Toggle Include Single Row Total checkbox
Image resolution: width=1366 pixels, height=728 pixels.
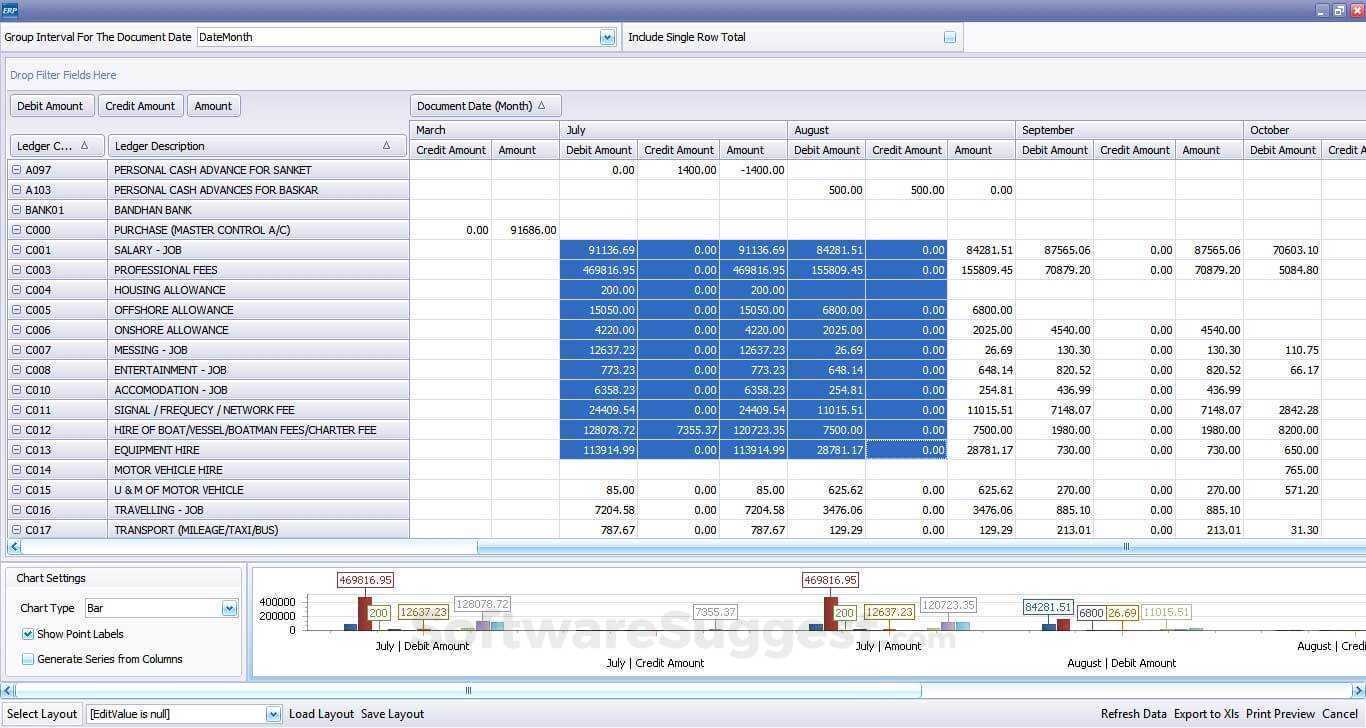click(949, 38)
